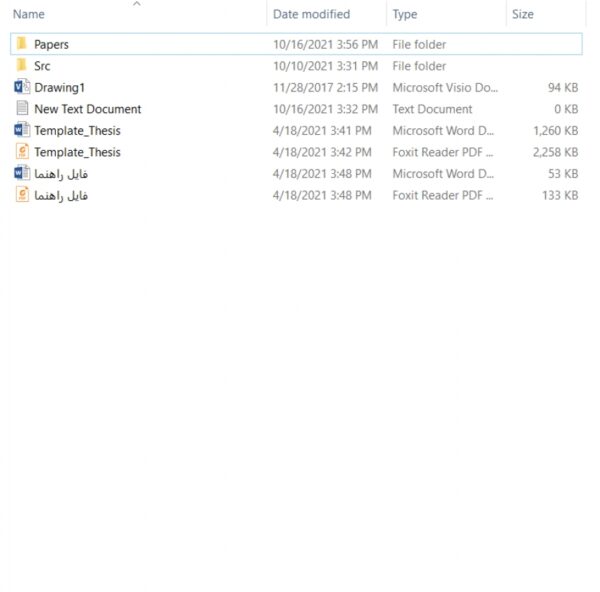Screen dimensions: 600x592
Task: Click the 0 KB size cell
Action: (566, 109)
